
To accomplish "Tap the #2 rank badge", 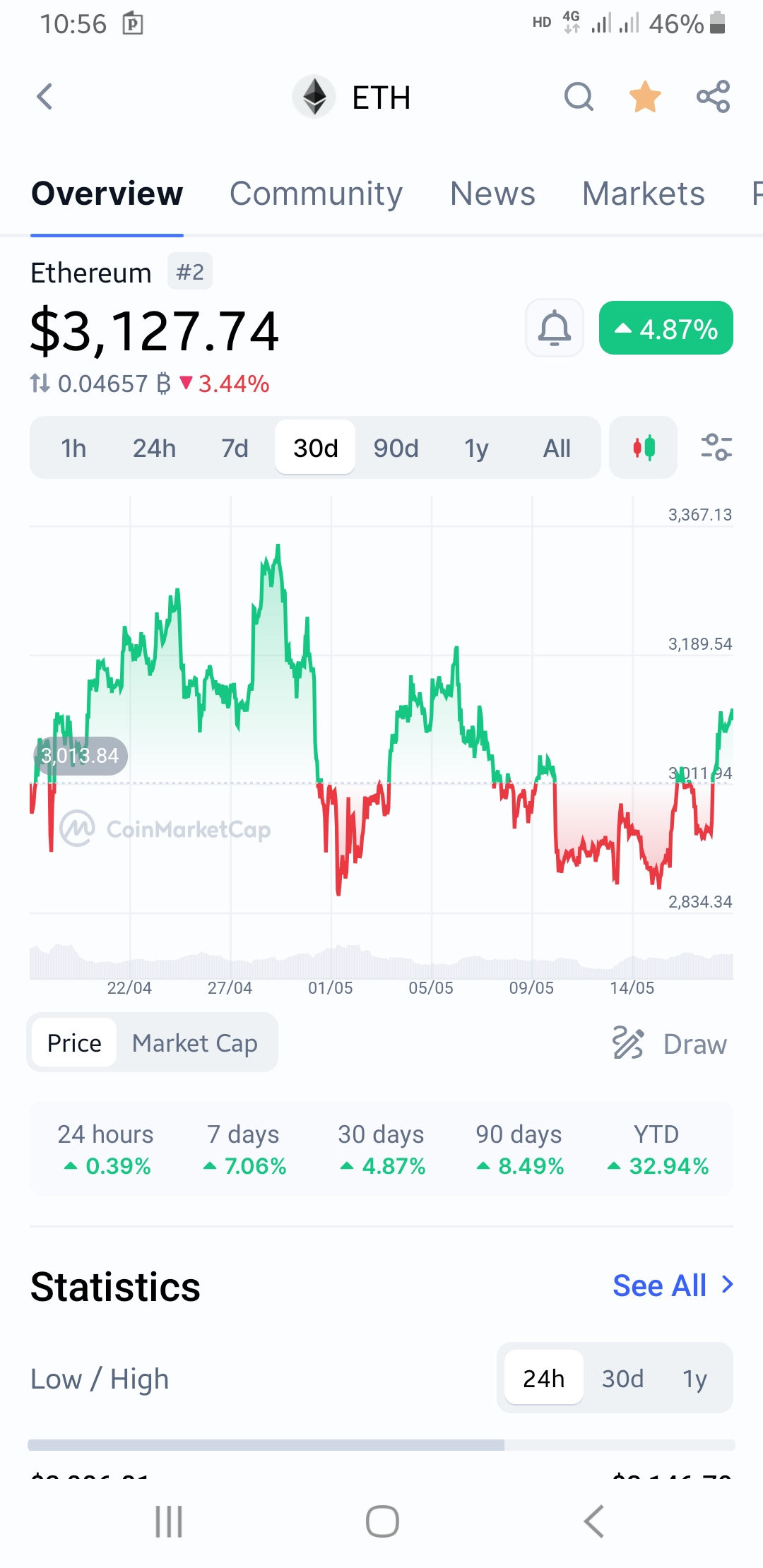I will (x=190, y=272).
